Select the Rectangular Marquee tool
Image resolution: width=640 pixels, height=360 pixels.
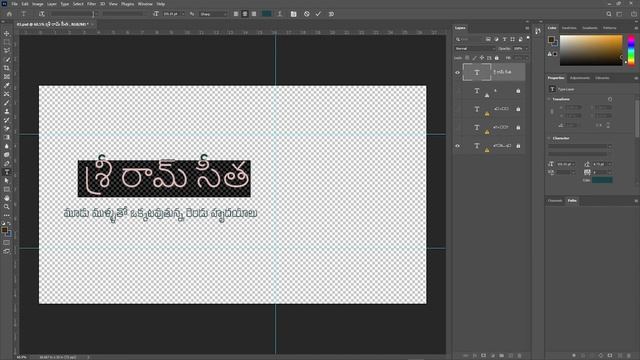(7, 42)
